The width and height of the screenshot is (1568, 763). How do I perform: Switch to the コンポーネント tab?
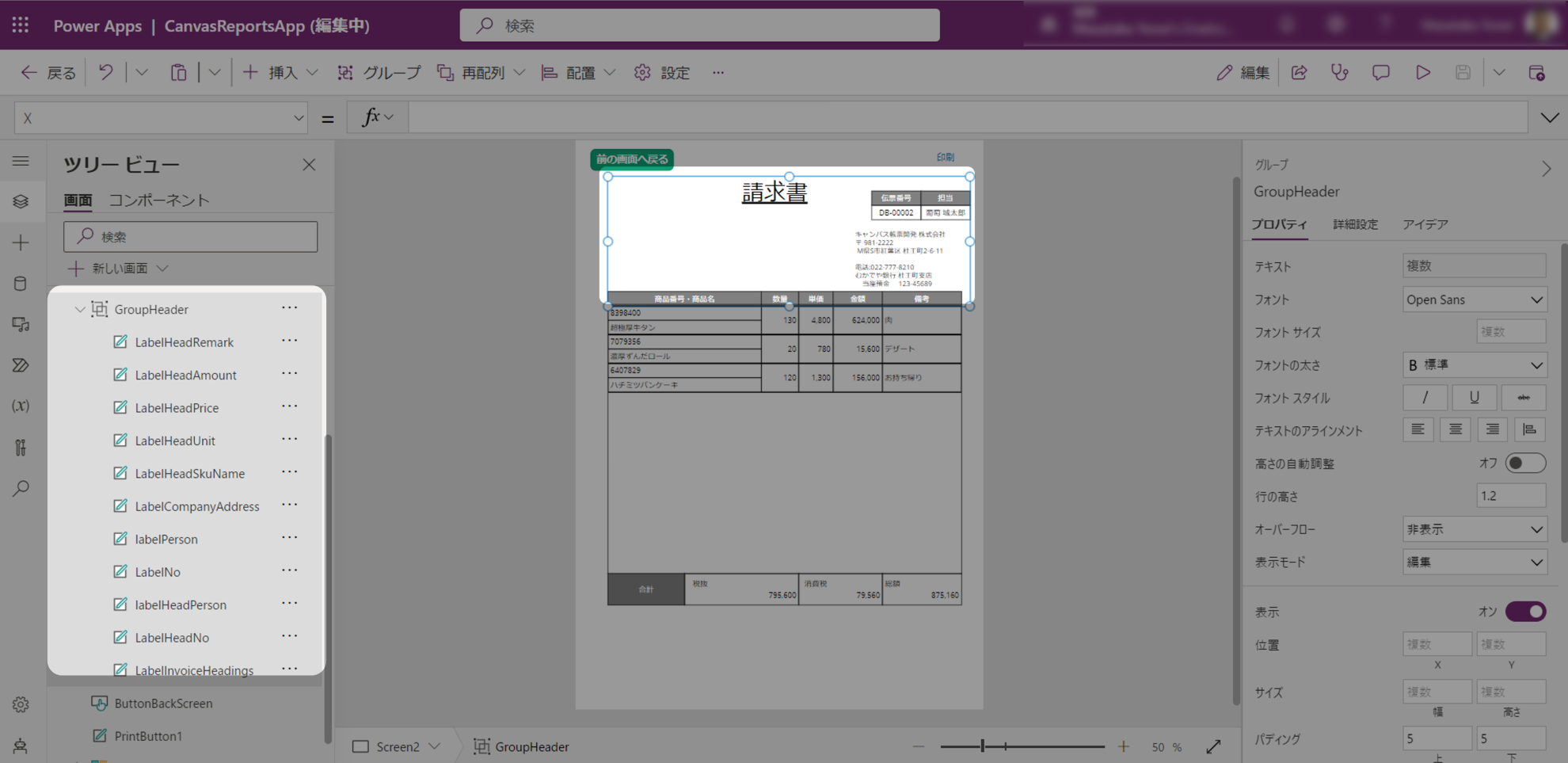pyautogui.click(x=159, y=200)
